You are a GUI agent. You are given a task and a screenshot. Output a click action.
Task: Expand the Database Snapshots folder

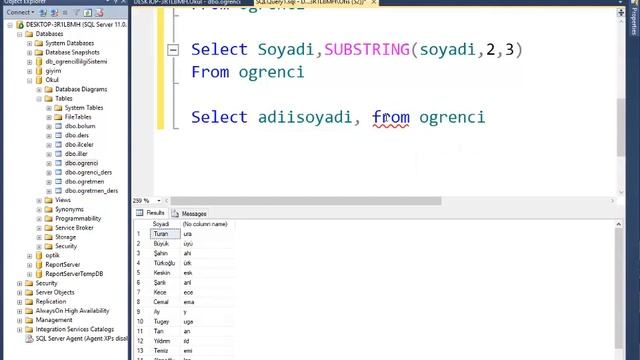tap(29, 53)
